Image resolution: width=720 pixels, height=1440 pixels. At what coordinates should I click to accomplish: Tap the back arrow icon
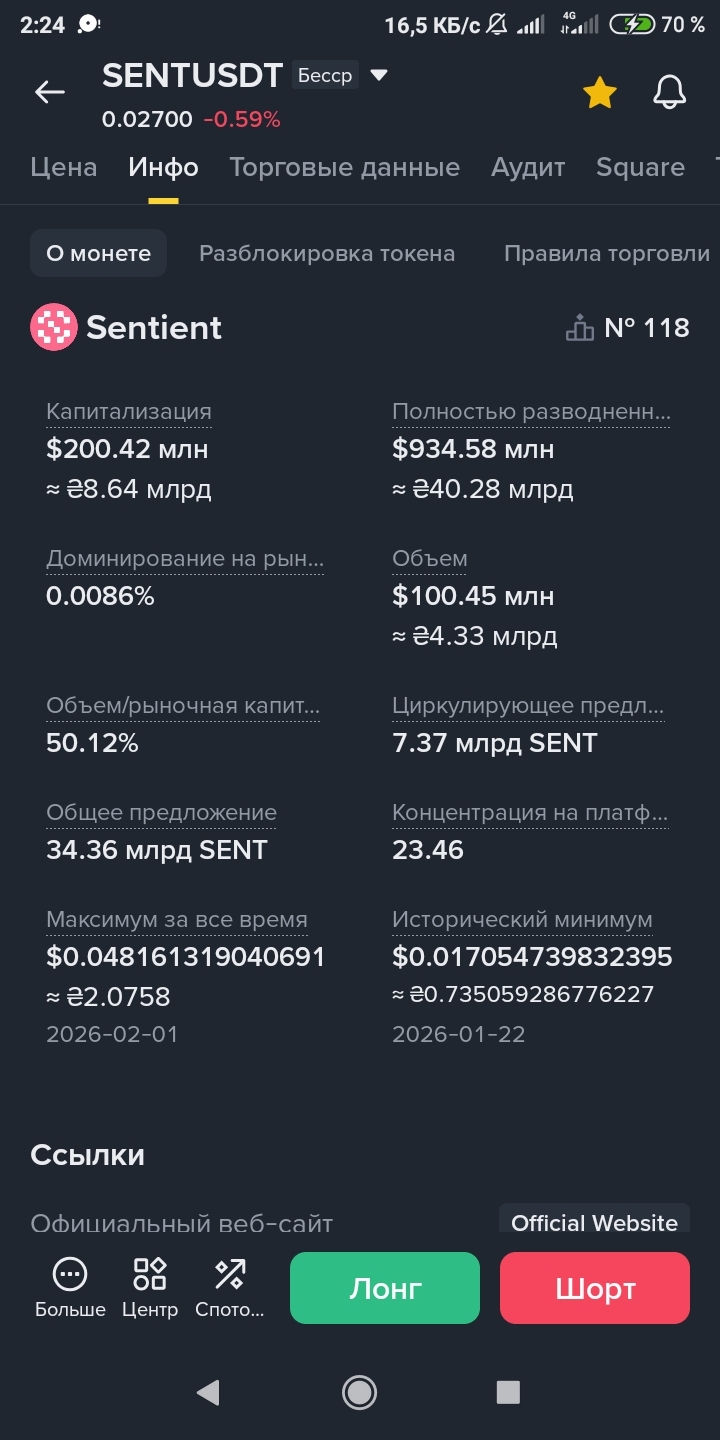[49, 93]
